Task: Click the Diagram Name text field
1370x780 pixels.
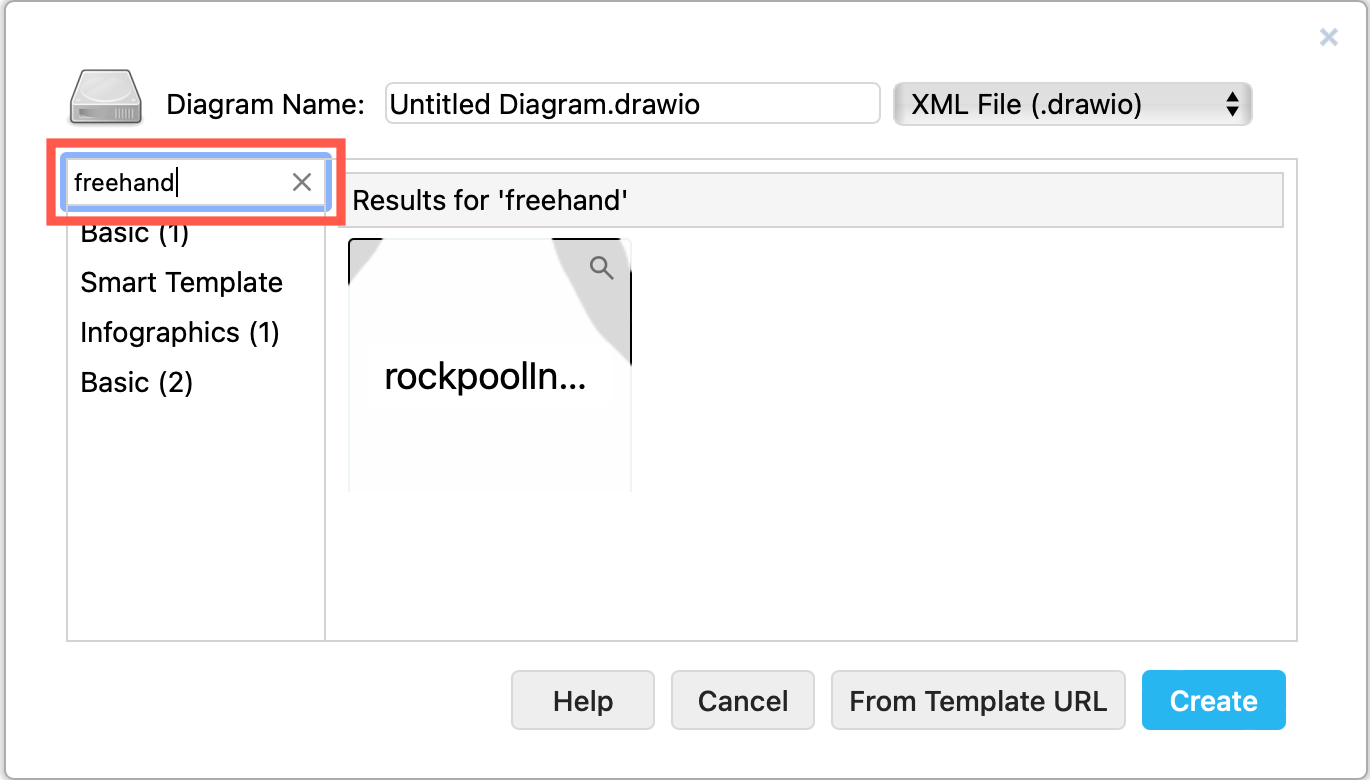Action: 632,103
